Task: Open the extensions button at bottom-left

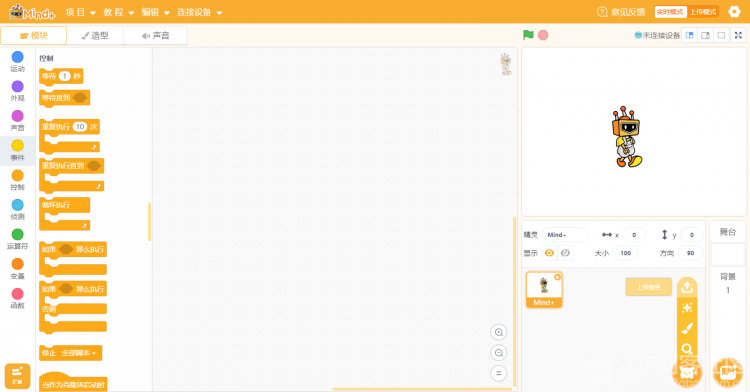Action: tap(17, 376)
